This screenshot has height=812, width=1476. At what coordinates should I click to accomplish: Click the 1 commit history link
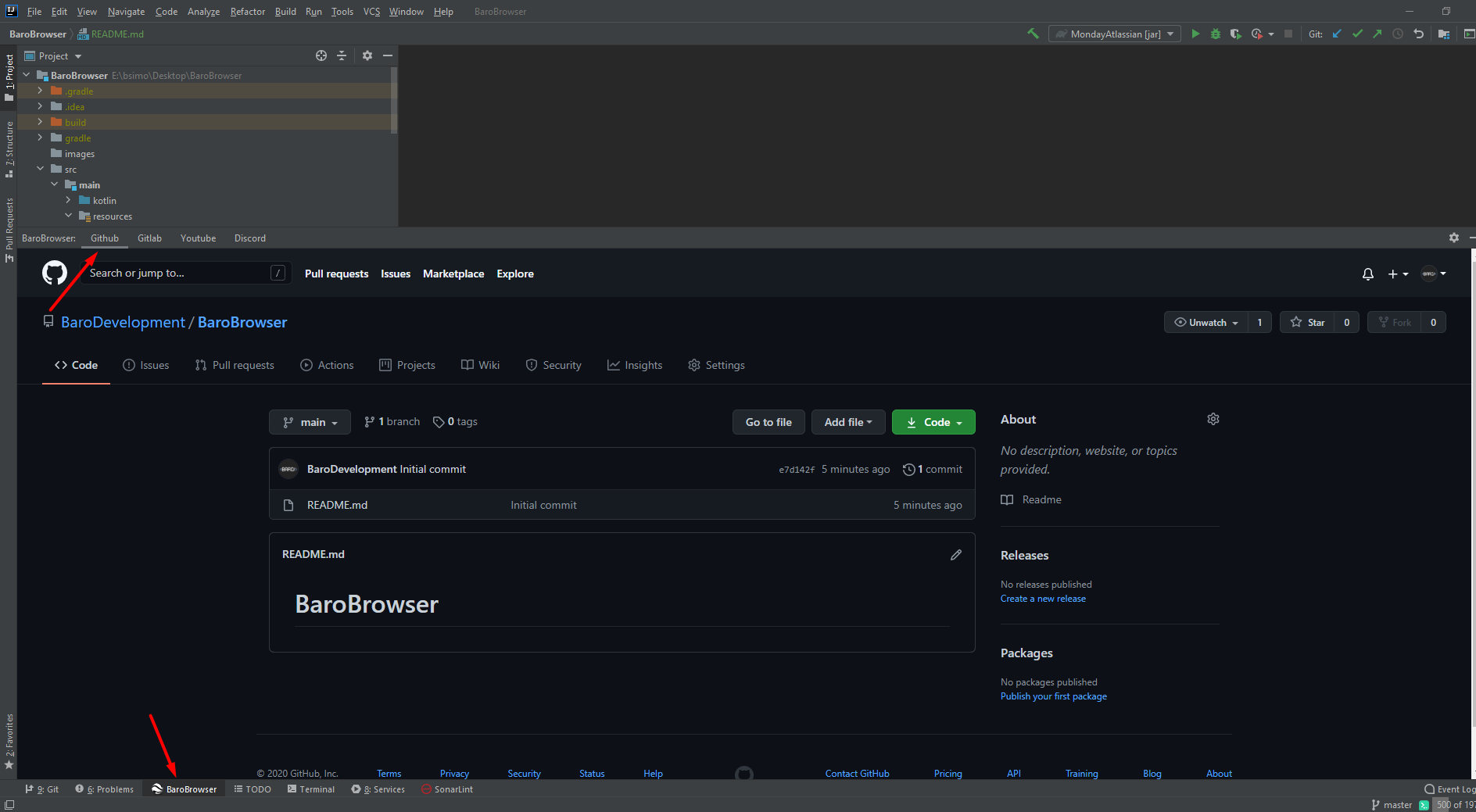[x=933, y=469]
